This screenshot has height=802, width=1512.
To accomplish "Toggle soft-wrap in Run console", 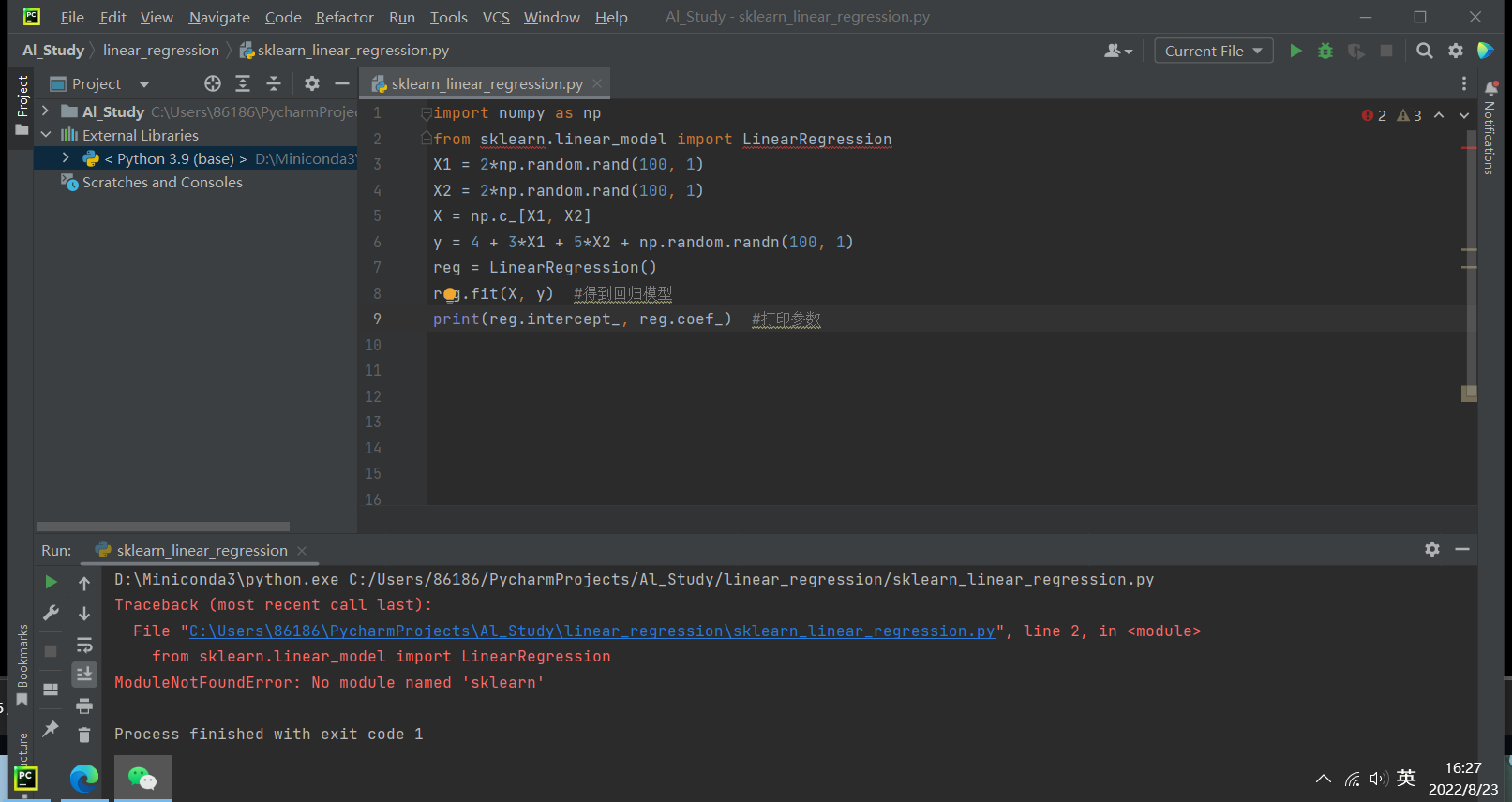I will 84,645.
